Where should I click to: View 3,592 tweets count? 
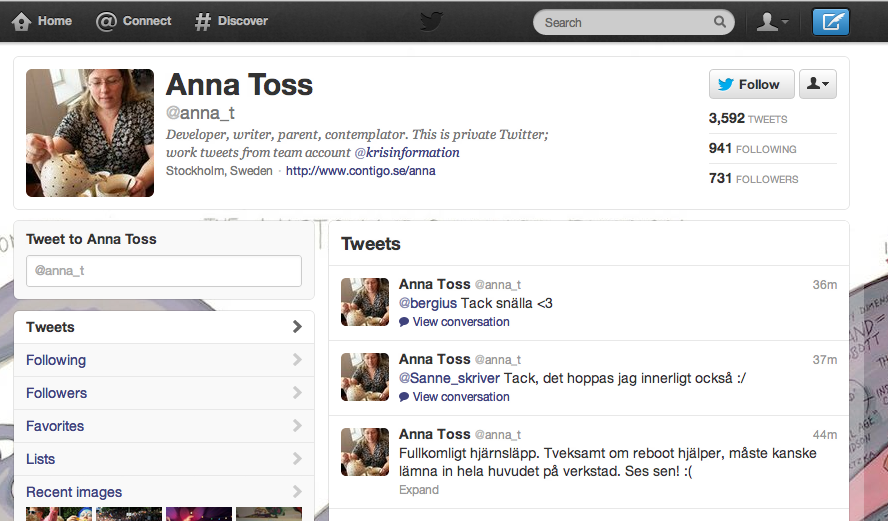[748, 118]
